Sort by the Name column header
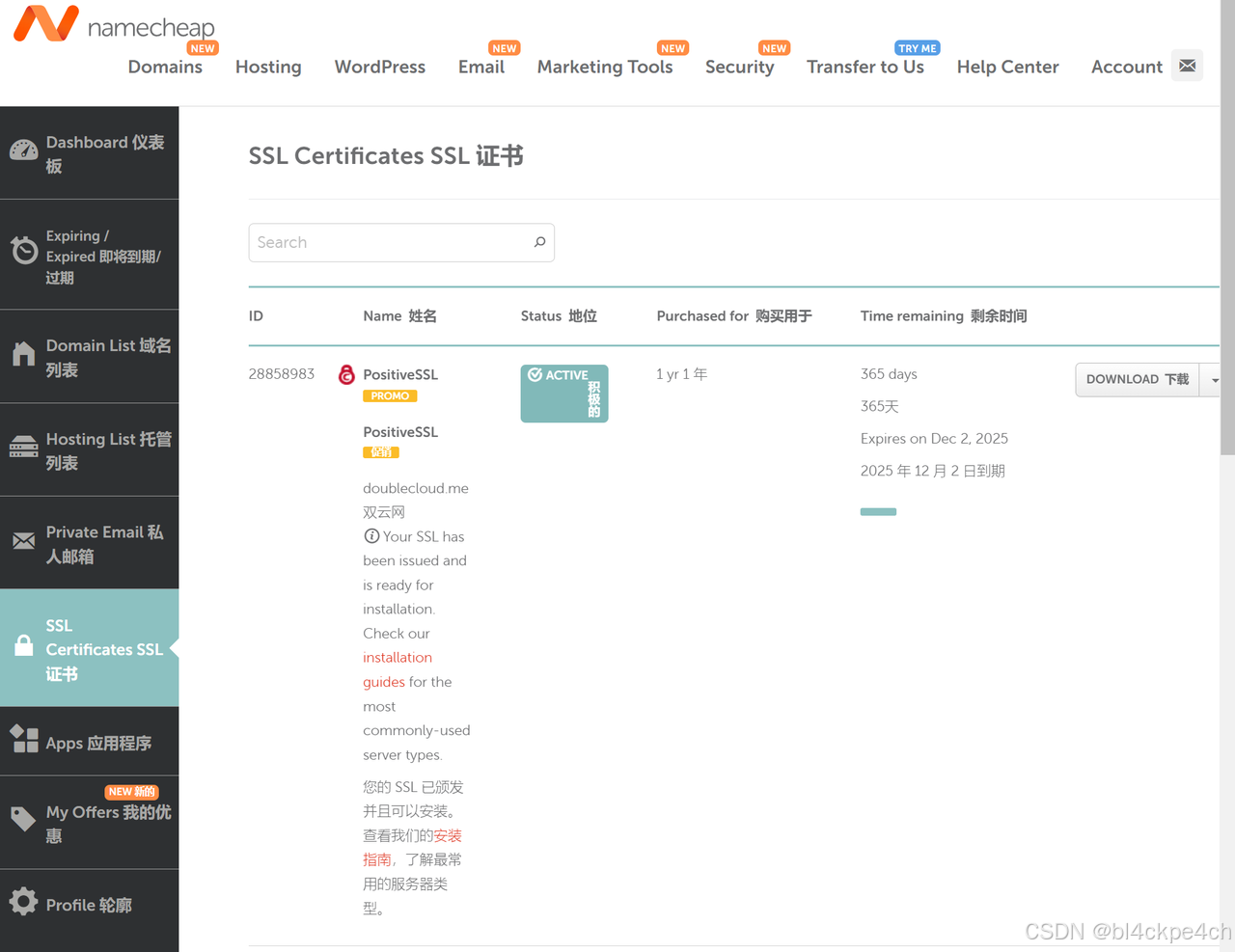Image resolution: width=1235 pixels, height=952 pixels. click(x=399, y=315)
